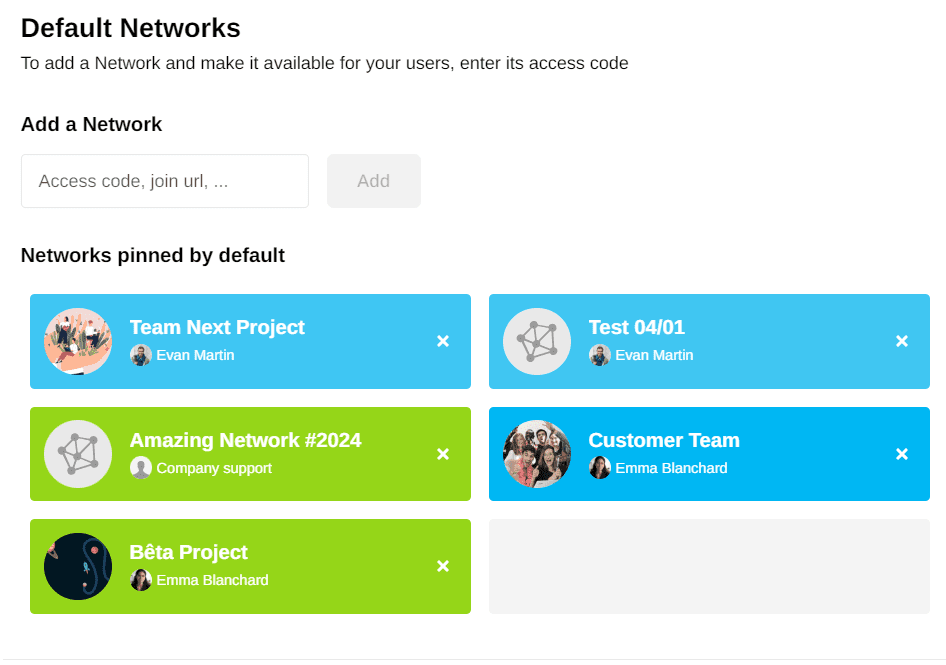This screenshot has height=665, width=946.
Task: Remove Test 04/01 network with X
Action: click(902, 342)
